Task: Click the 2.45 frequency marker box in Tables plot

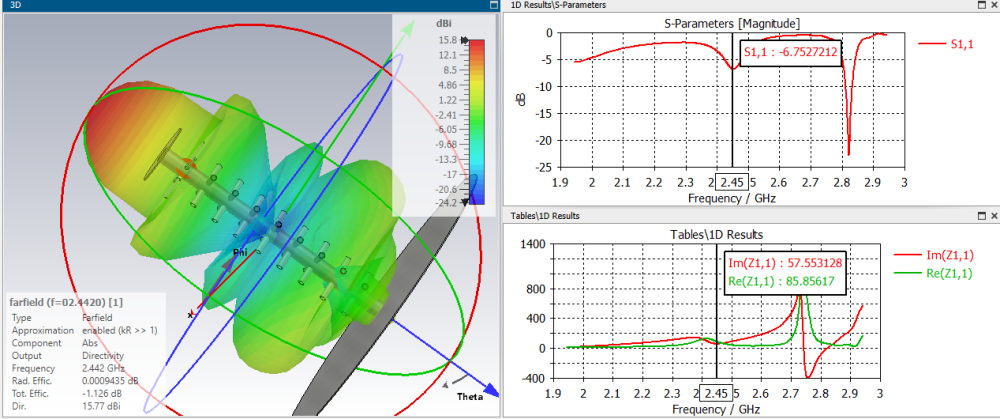Action: (717, 393)
